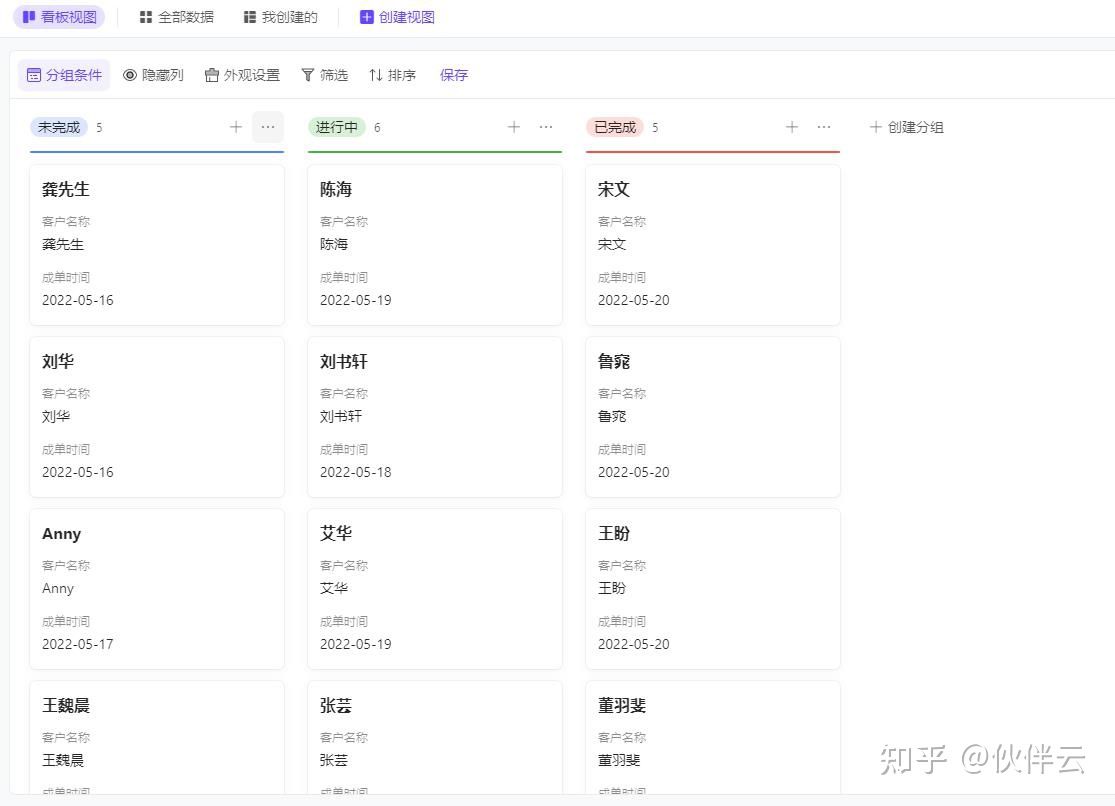Open the 我创建的 view tab

coord(280,17)
